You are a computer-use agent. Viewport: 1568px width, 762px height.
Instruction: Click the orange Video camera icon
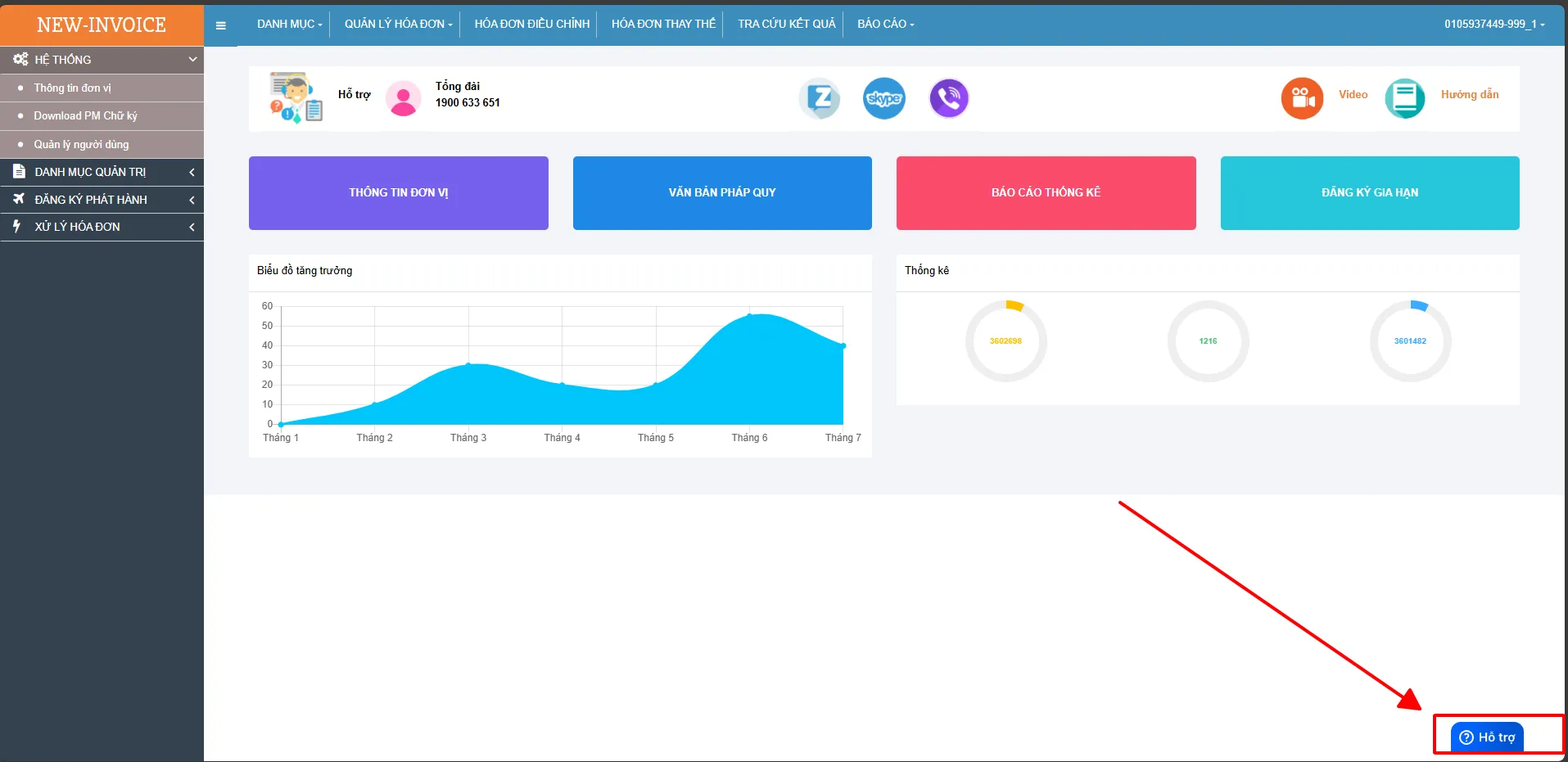(x=1302, y=98)
